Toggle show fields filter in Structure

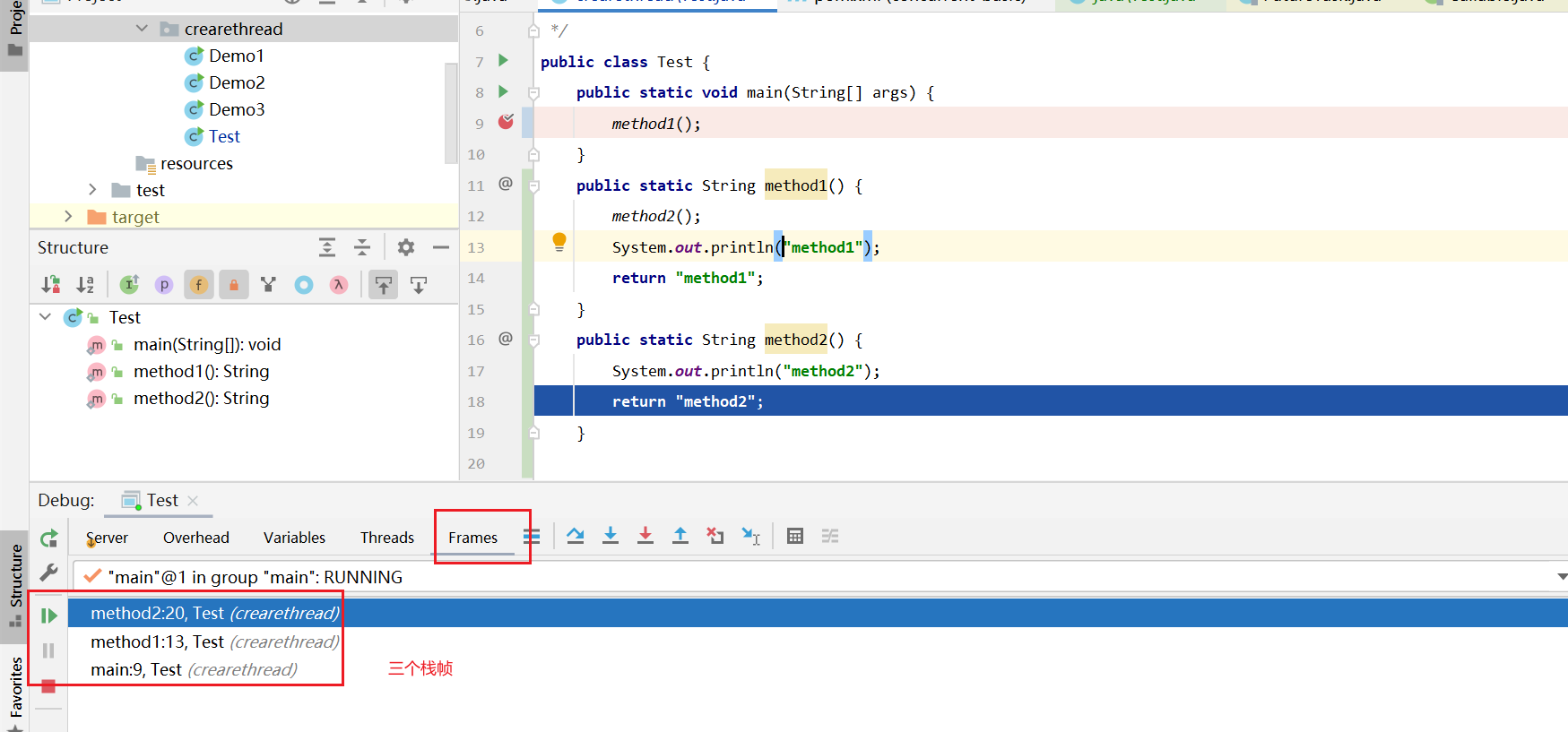(199, 285)
